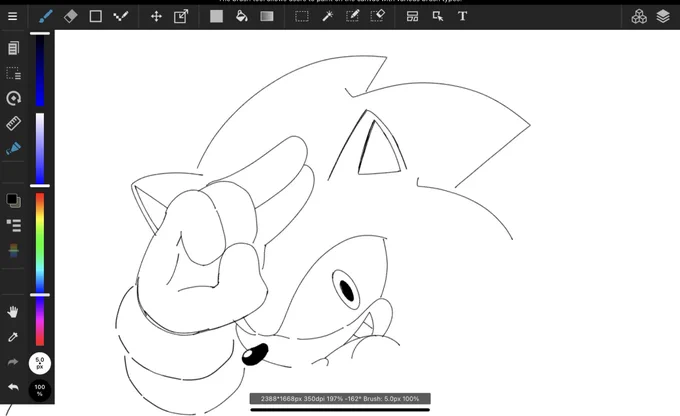Select the Hand pan tool

click(x=13, y=312)
